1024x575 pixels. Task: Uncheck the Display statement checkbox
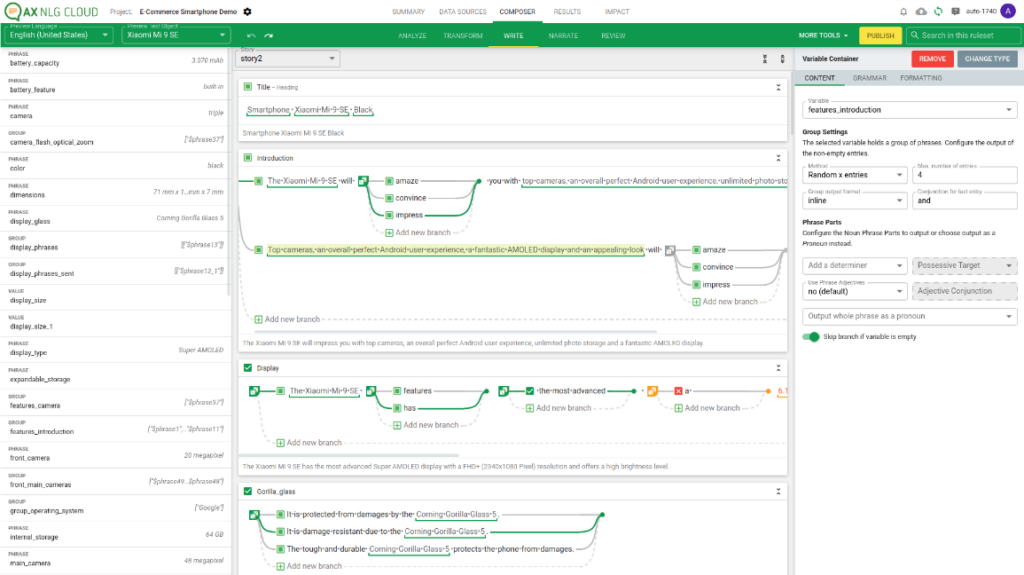click(248, 368)
